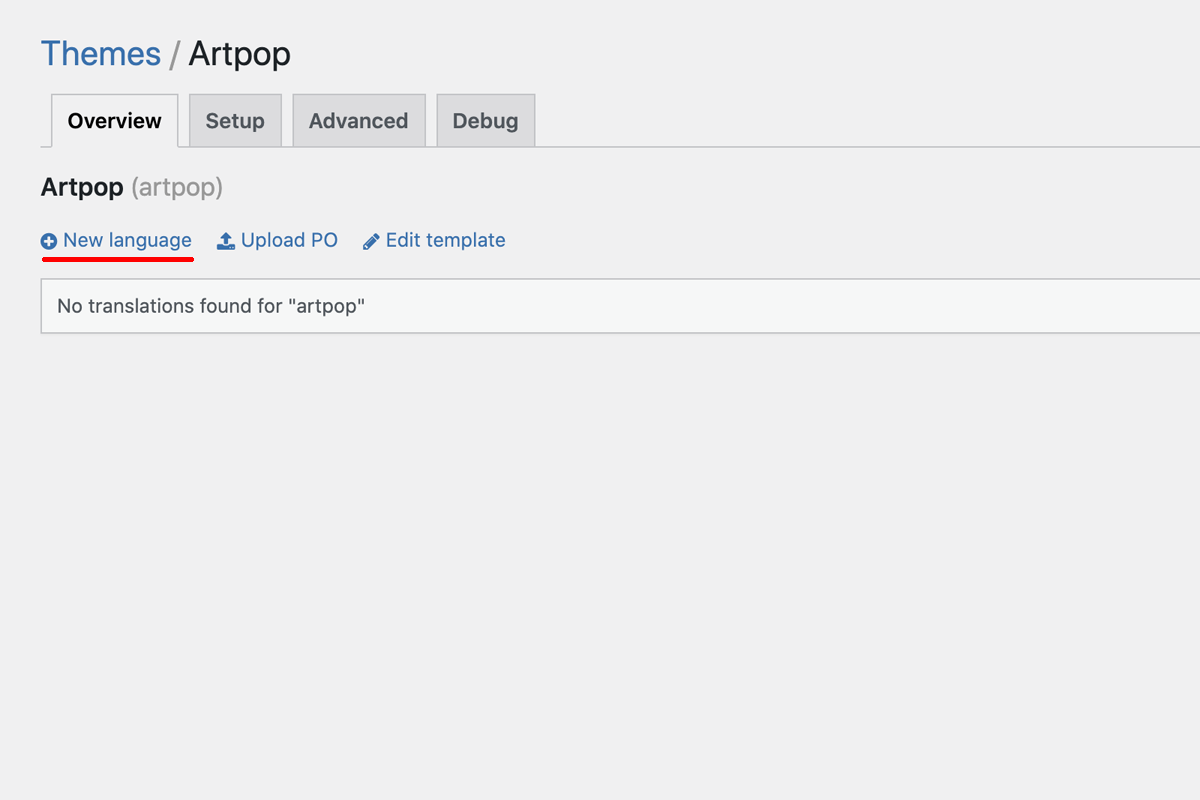Open the Advanced tab
The width and height of the screenshot is (1200, 800).
(x=358, y=121)
